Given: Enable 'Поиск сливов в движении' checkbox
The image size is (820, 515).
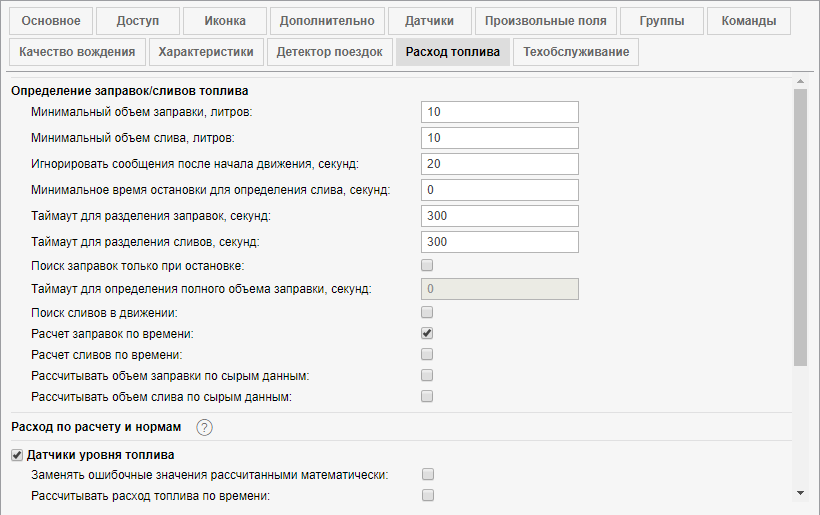Looking at the screenshot, I should pos(427,313).
